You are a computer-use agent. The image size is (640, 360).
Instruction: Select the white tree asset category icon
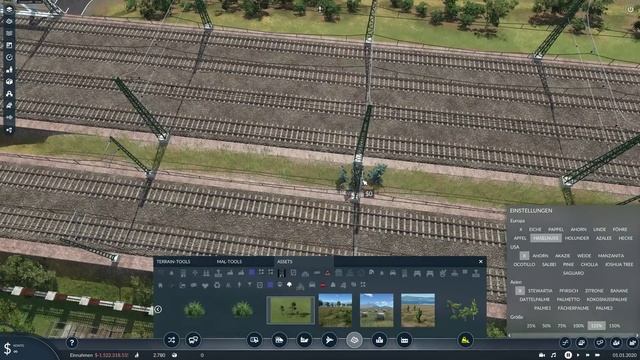pos(289,284)
